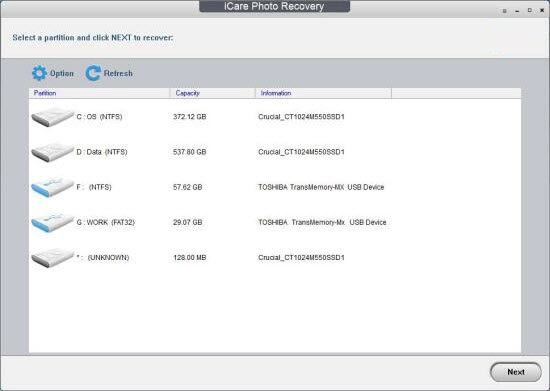Click the Next button
The image size is (550, 391).
516,372
